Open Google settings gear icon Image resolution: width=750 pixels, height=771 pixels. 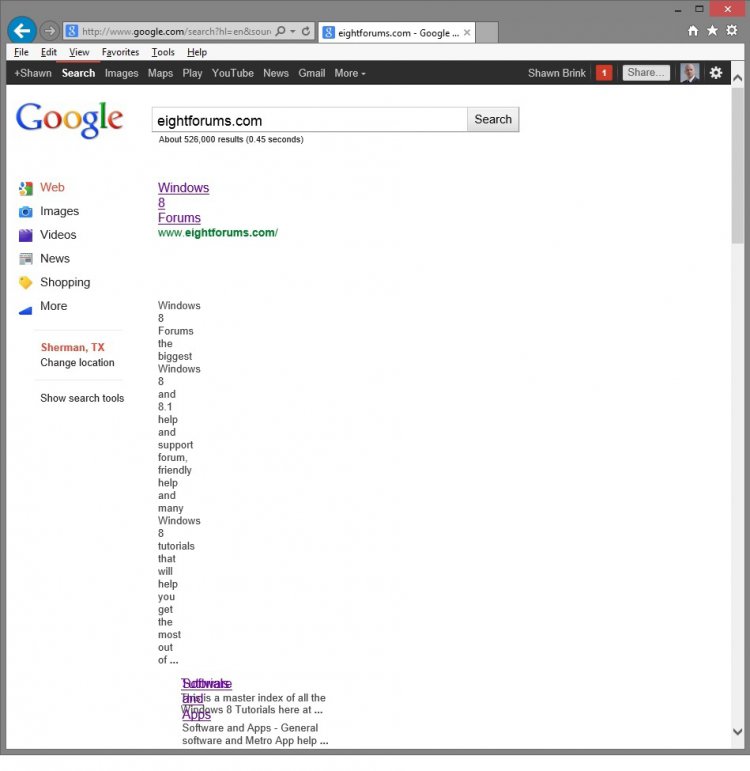(x=716, y=73)
